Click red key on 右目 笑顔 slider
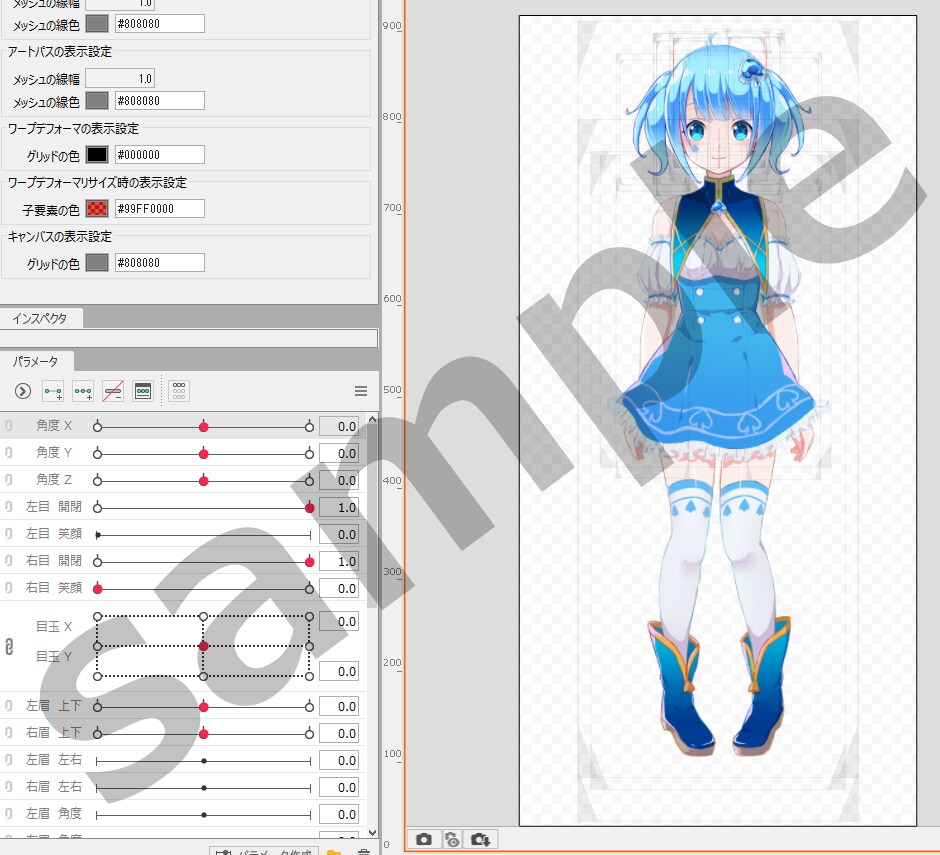Screen dimensions: 940x855 pos(98,589)
